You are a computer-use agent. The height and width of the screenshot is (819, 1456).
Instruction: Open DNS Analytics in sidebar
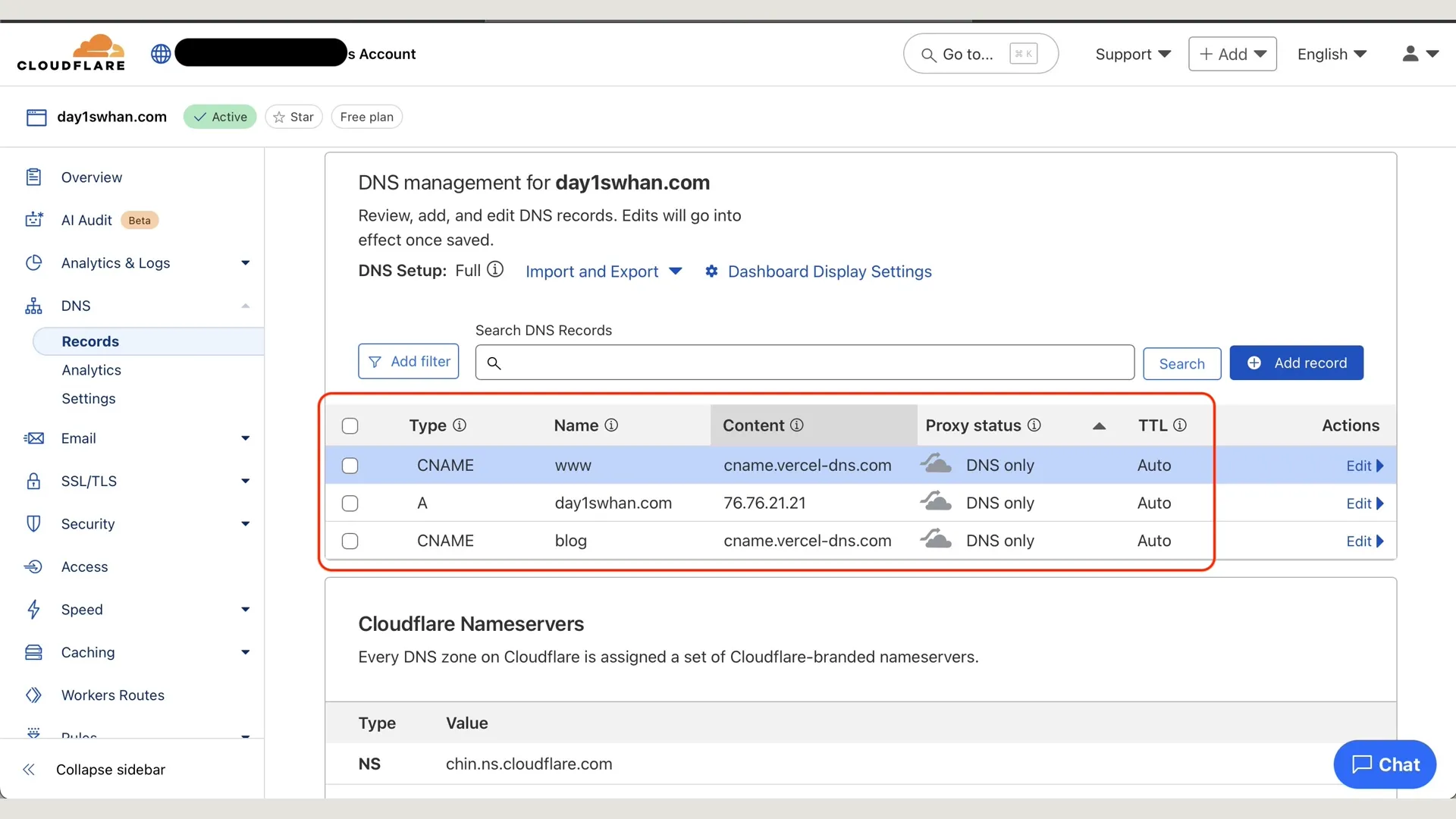(x=91, y=370)
